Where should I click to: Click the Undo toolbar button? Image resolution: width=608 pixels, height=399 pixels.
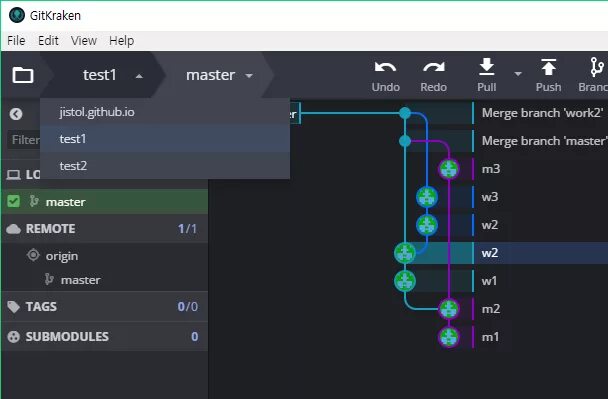[385, 76]
